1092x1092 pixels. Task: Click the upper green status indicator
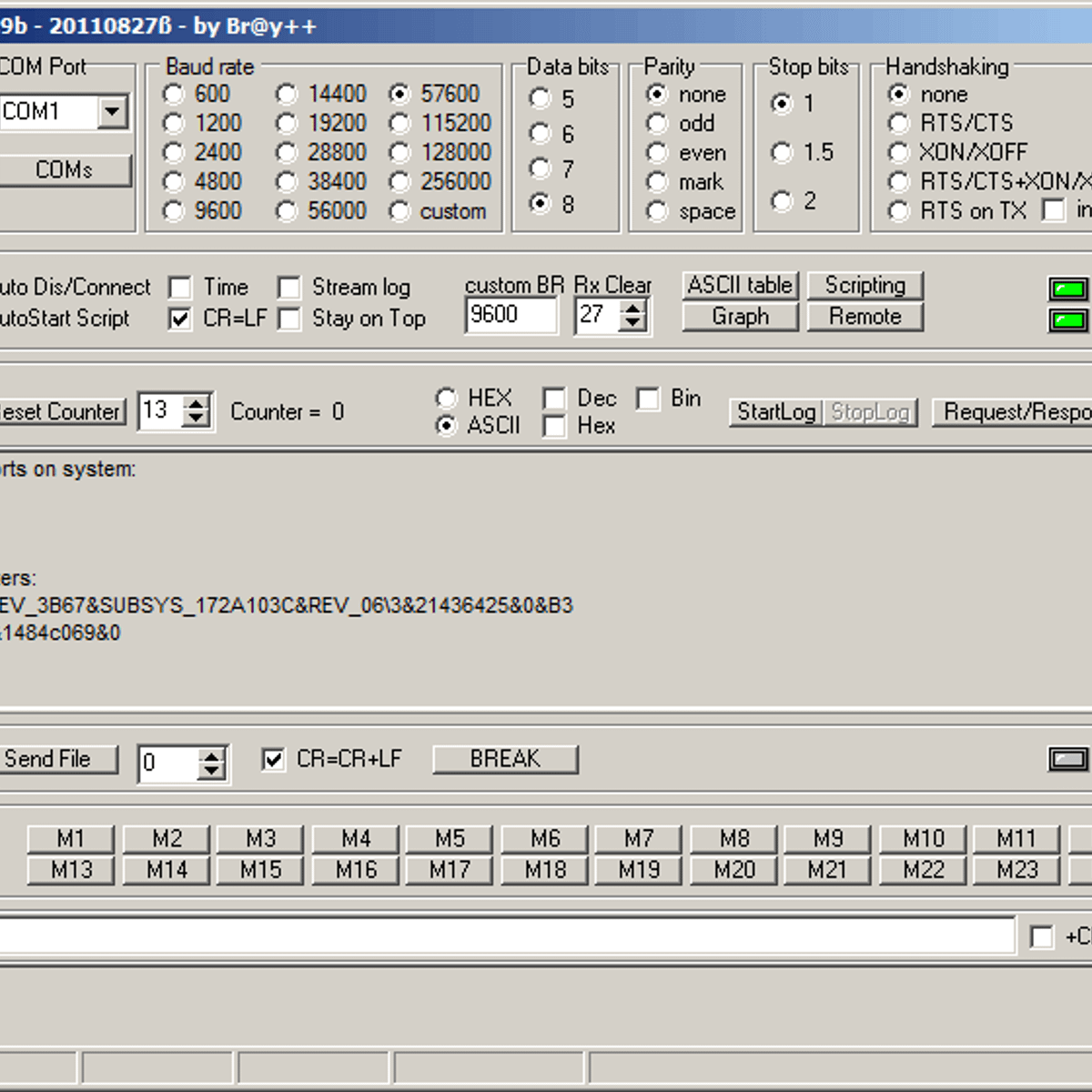point(1068,289)
